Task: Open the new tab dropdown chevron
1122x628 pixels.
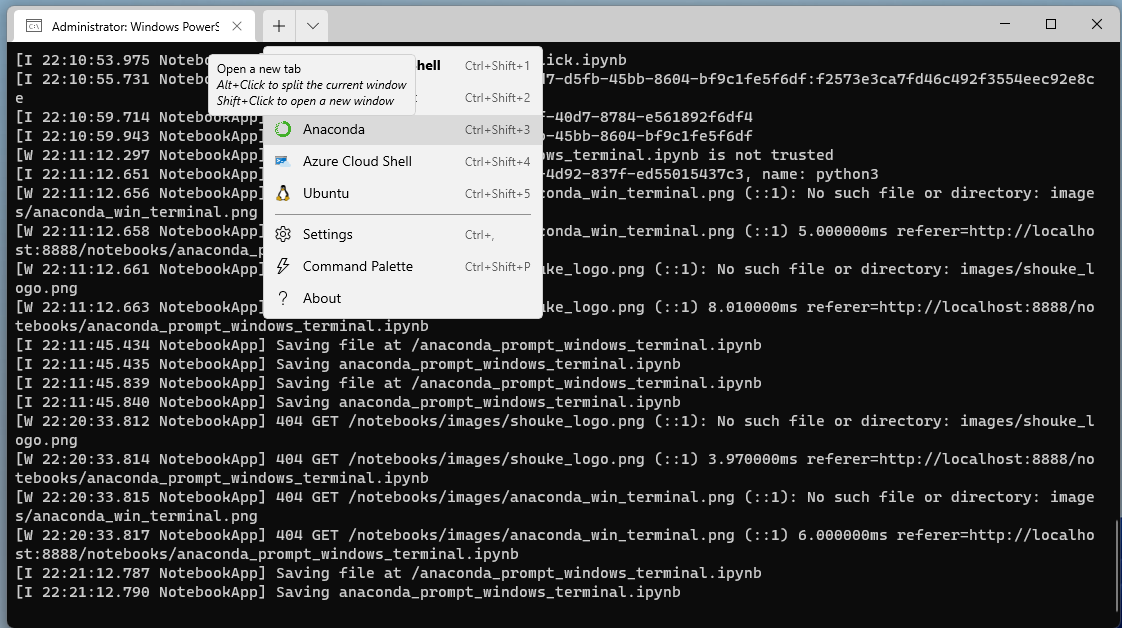Action: [x=313, y=26]
